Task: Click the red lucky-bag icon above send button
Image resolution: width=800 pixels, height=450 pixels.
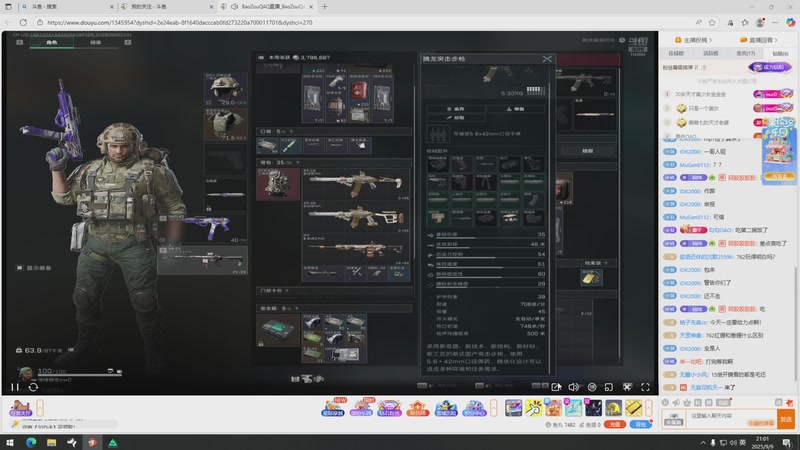Action: coord(789,403)
